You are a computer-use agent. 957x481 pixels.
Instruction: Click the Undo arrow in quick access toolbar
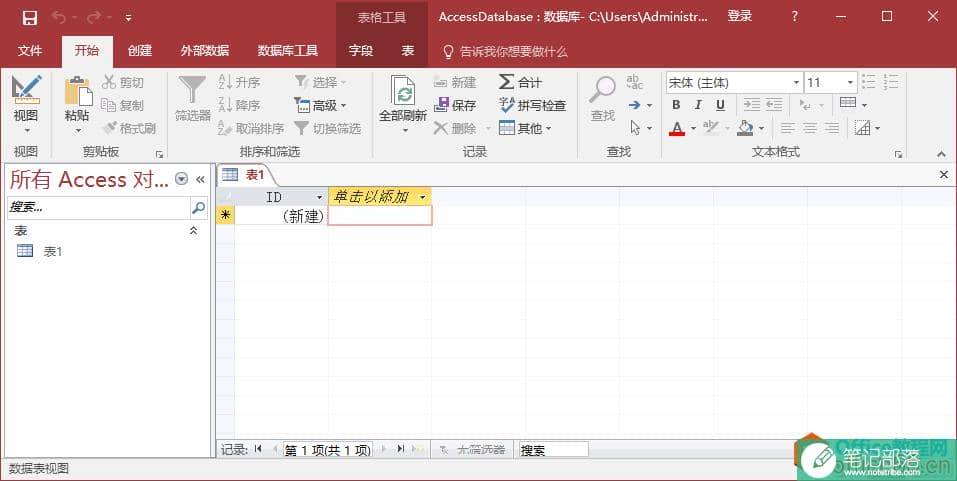[59, 18]
